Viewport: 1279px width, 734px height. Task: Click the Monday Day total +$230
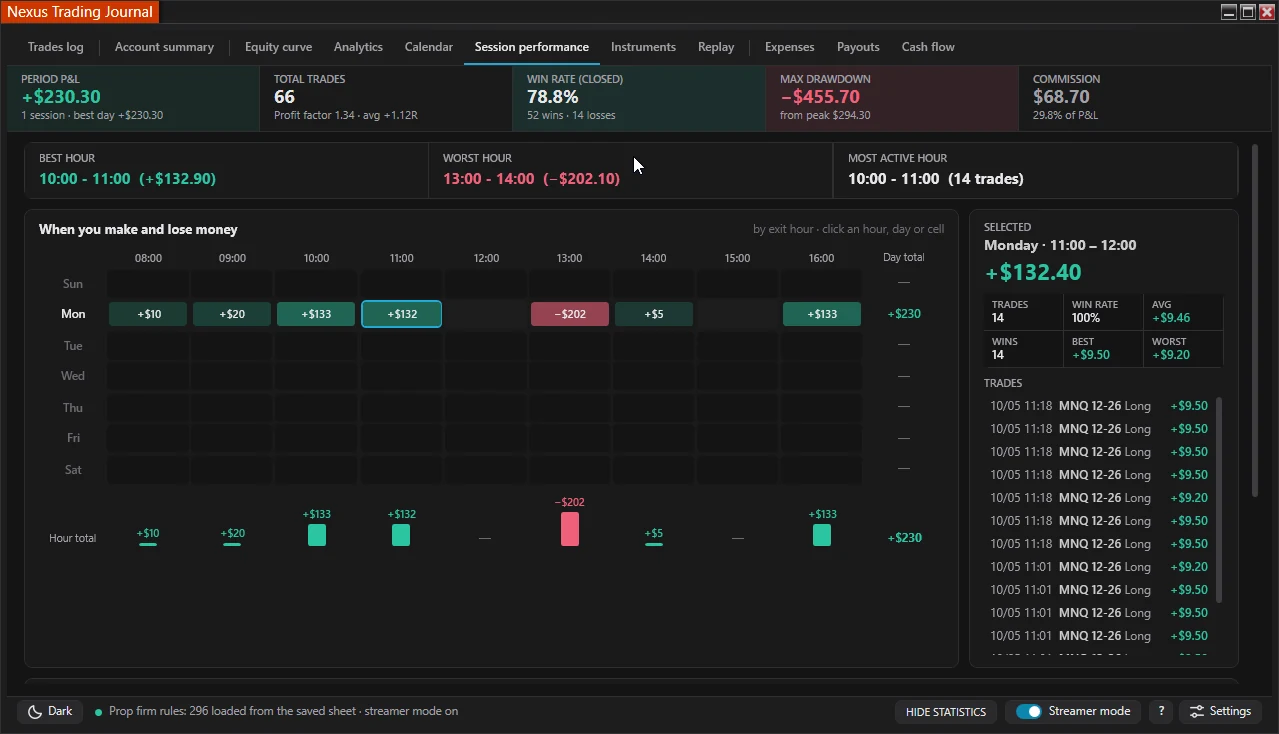(x=904, y=314)
